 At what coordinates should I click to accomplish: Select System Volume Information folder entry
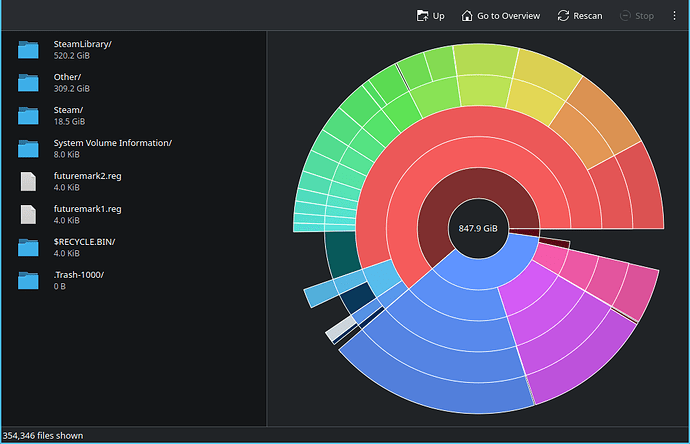(x=134, y=148)
